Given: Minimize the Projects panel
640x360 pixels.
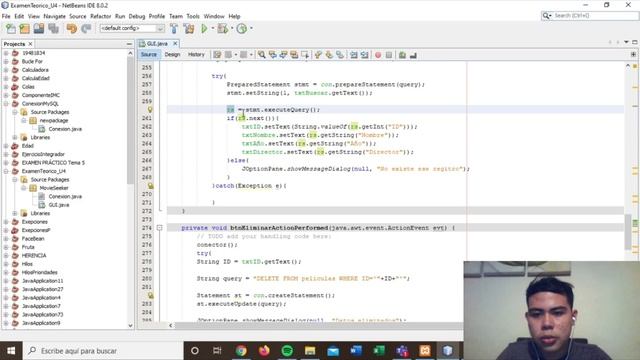Looking at the screenshot, I should coord(129,44).
